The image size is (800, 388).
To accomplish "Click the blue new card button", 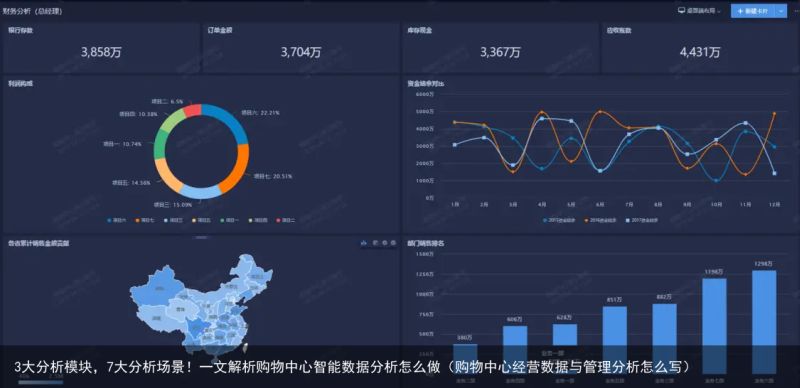I will (753, 11).
